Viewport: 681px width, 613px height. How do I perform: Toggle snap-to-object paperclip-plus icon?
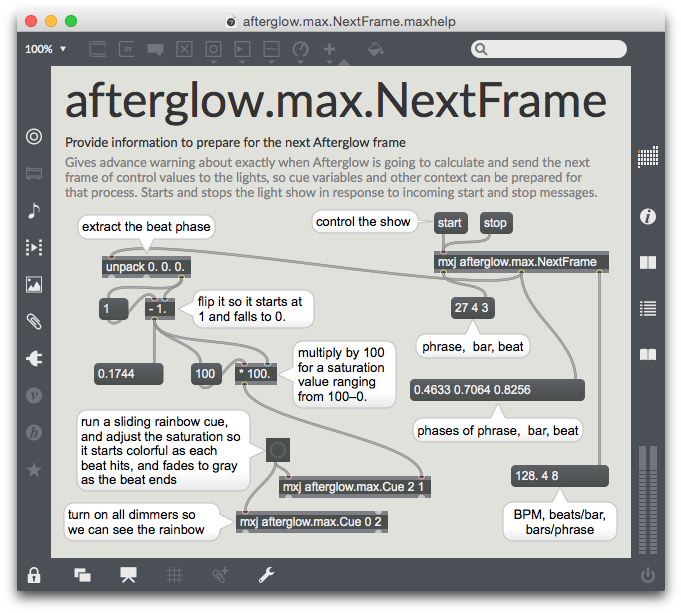click(220, 575)
